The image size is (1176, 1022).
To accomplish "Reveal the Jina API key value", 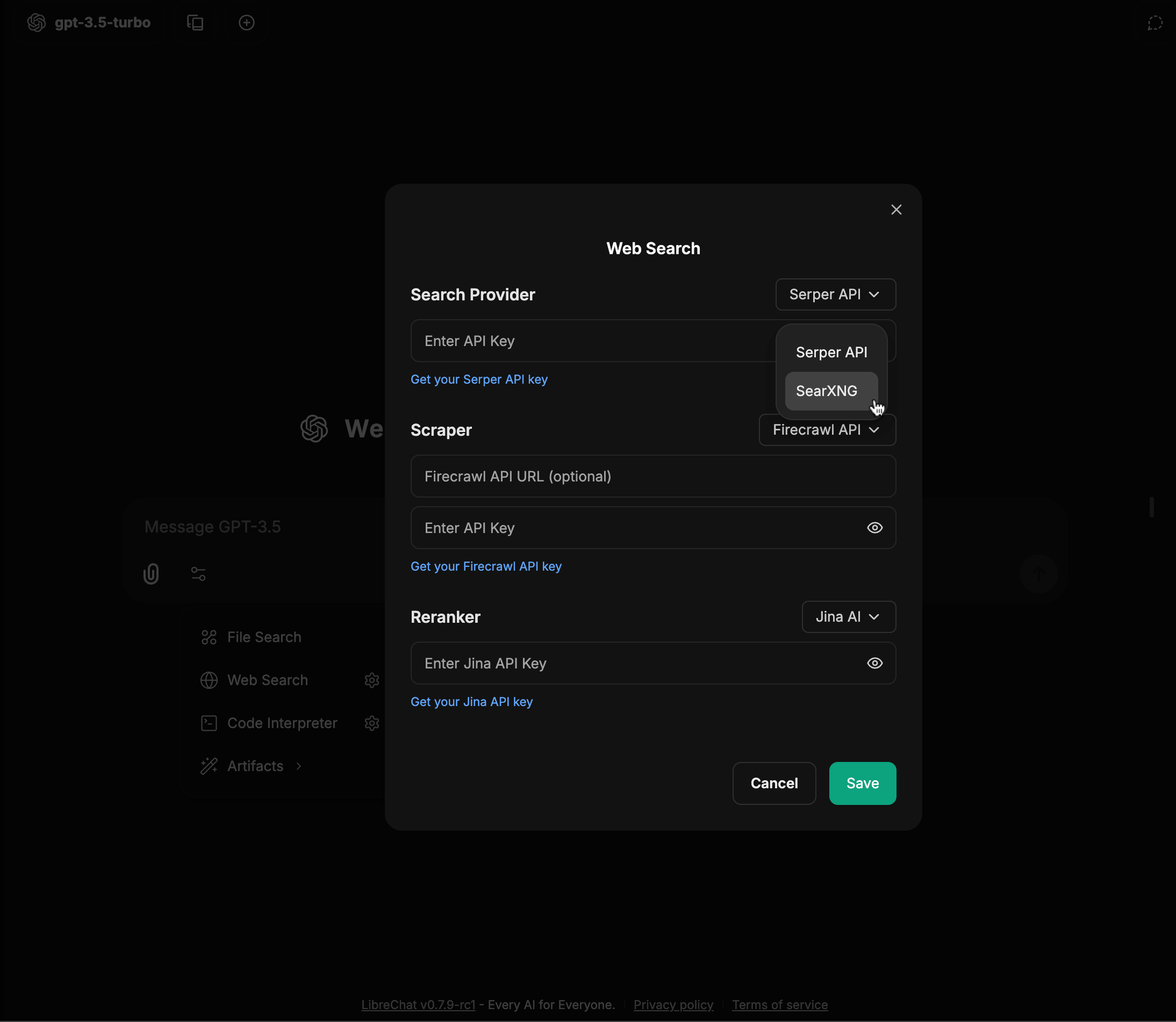I will coord(874,663).
